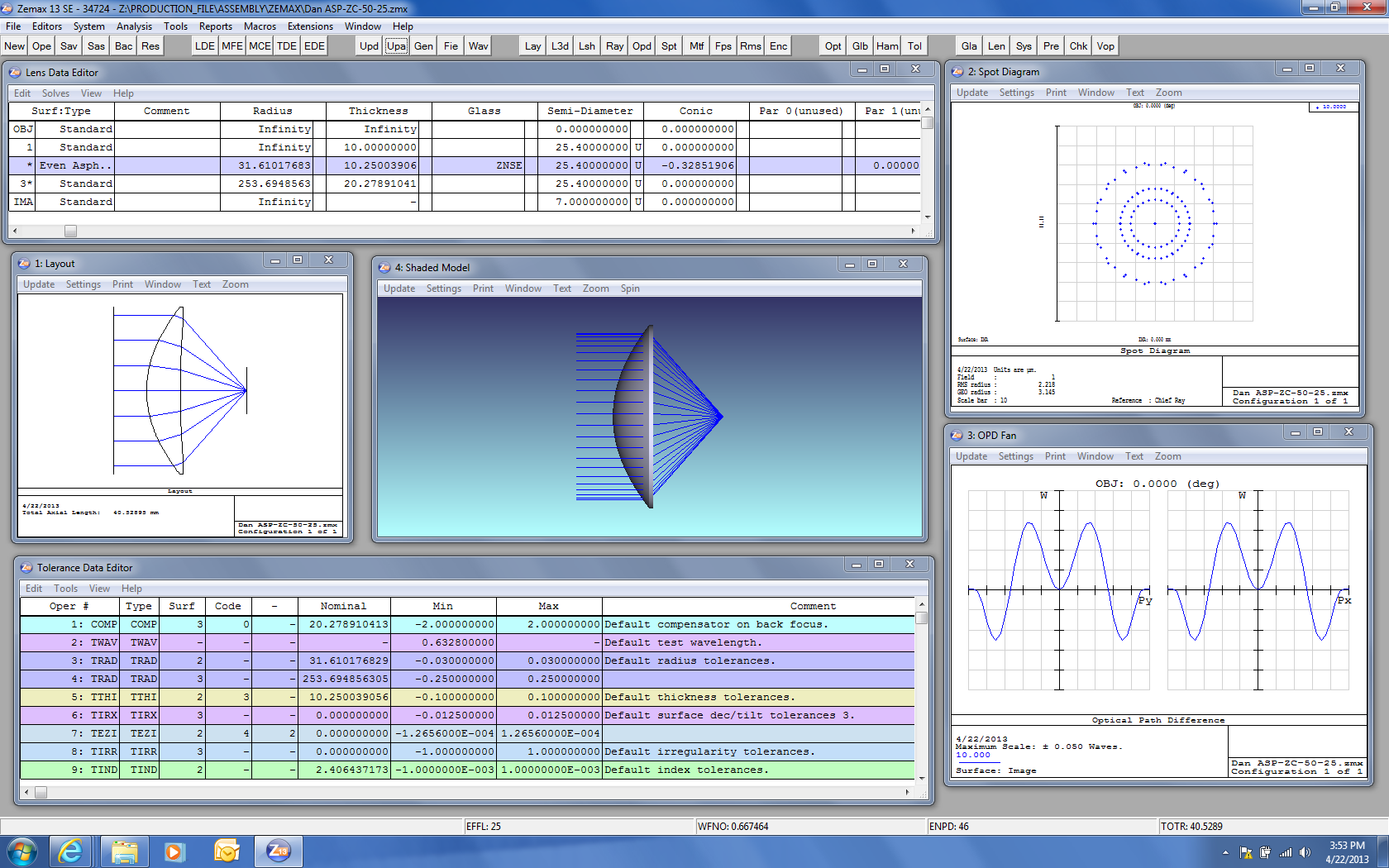Click Update in the Spot Diagram window
This screenshot has height=868, width=1389.
click(x=971, y=93)
